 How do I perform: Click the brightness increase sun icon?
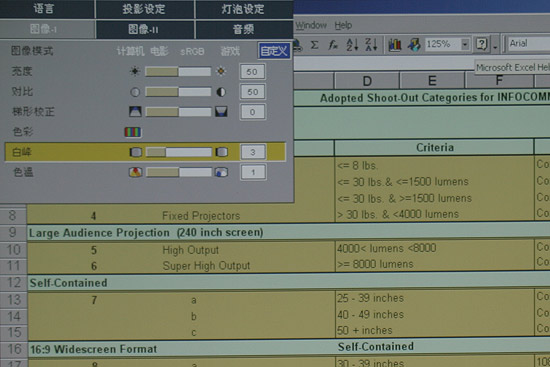pos(221,71)
